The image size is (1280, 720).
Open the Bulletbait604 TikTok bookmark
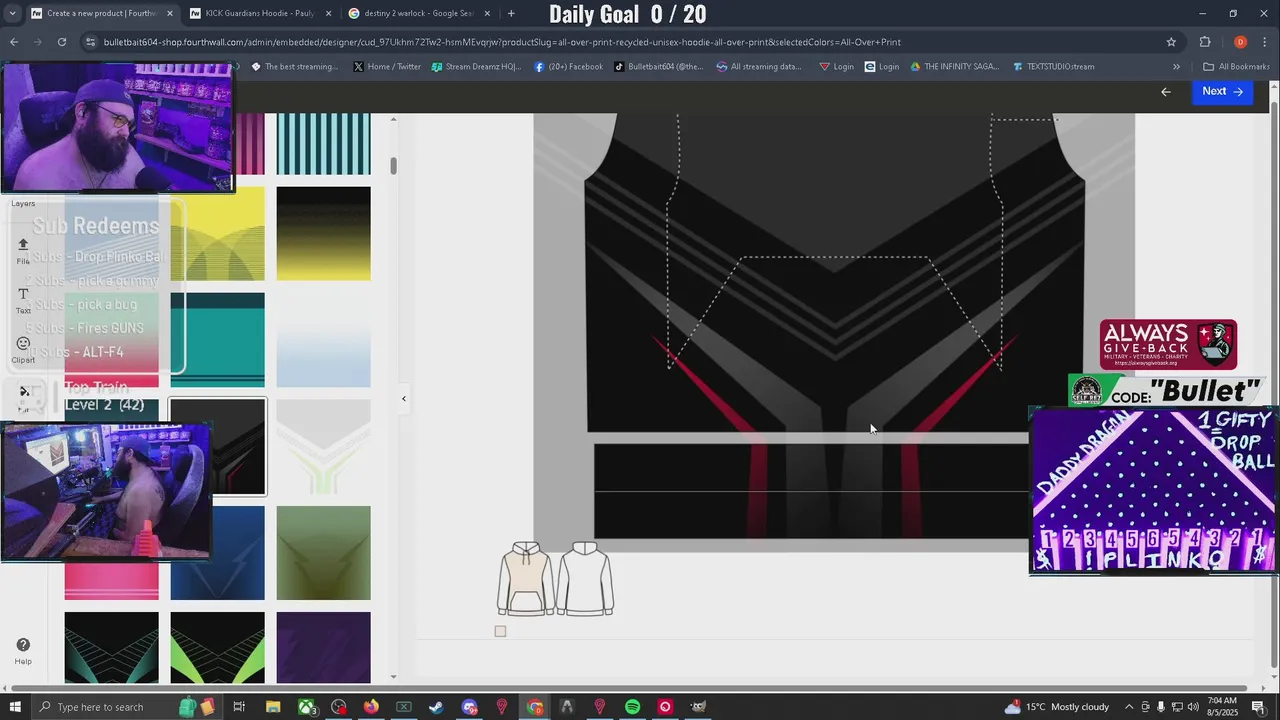[658, 67]
